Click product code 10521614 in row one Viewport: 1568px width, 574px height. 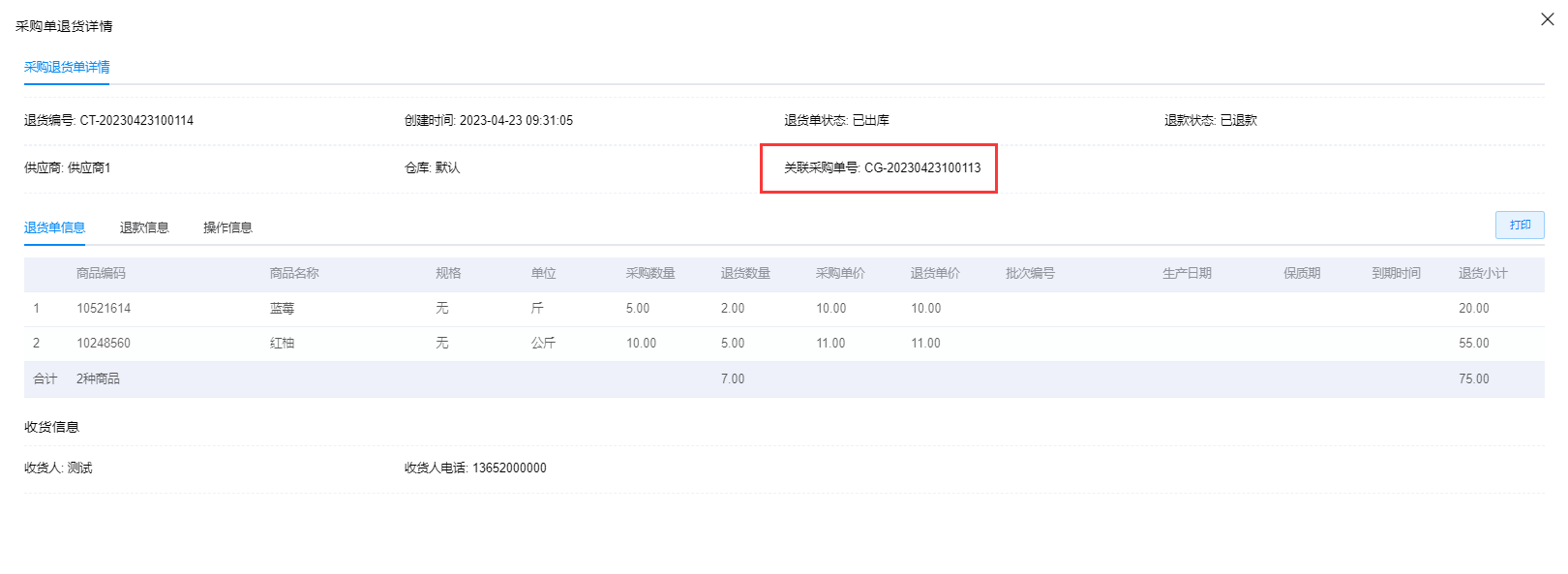click(104, 308)
